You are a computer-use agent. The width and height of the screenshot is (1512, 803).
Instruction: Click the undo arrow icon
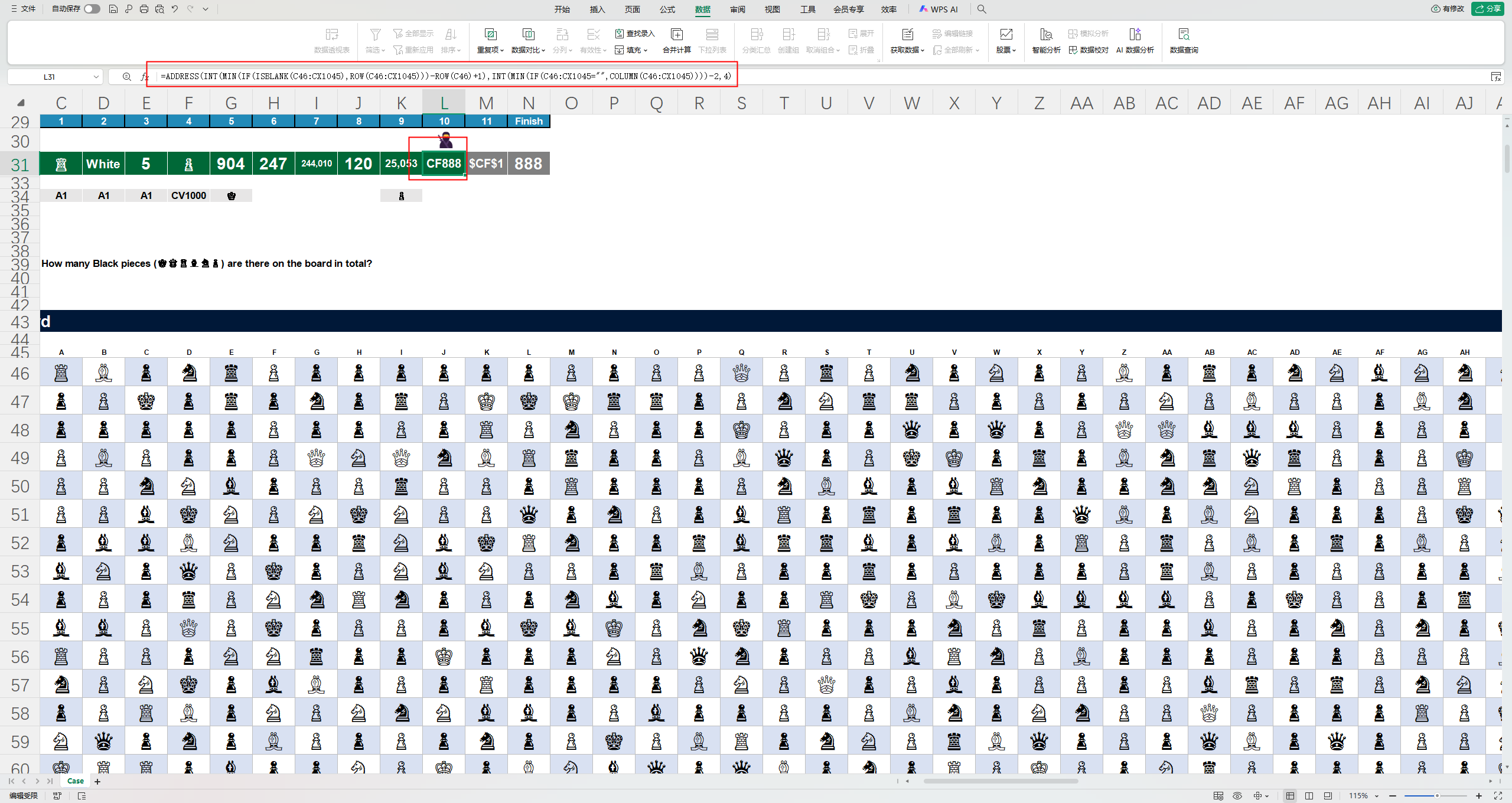[x=174, y=9]
